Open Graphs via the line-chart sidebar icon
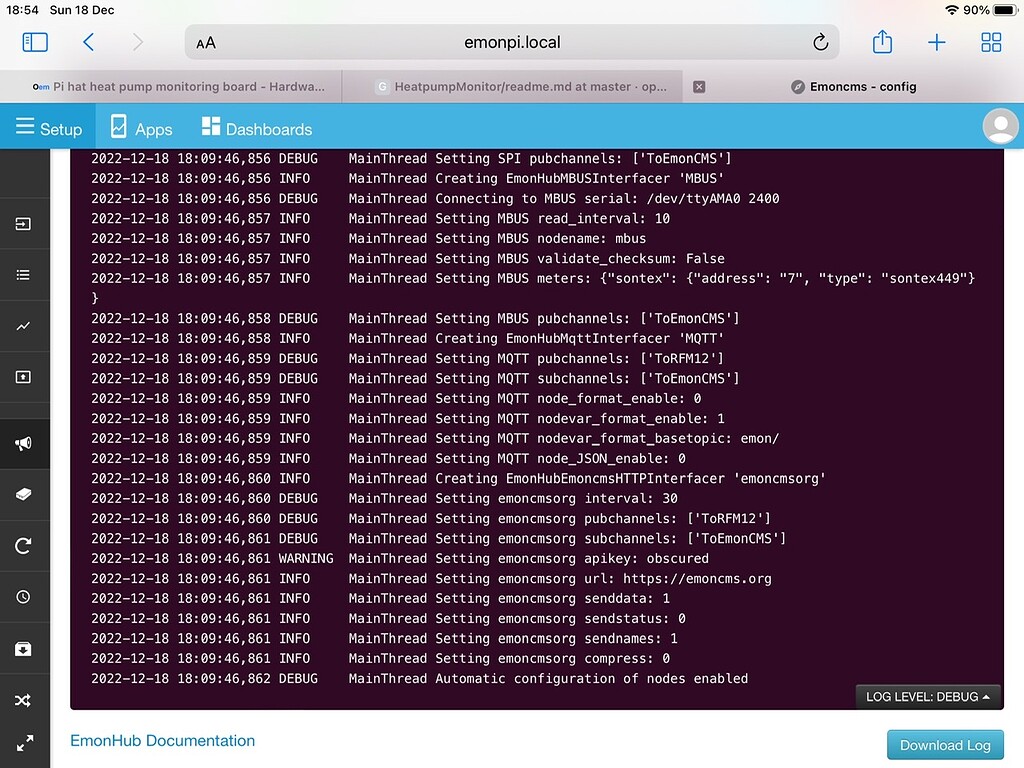Viewport: 1024px width, 768px height. pos(23,326)
